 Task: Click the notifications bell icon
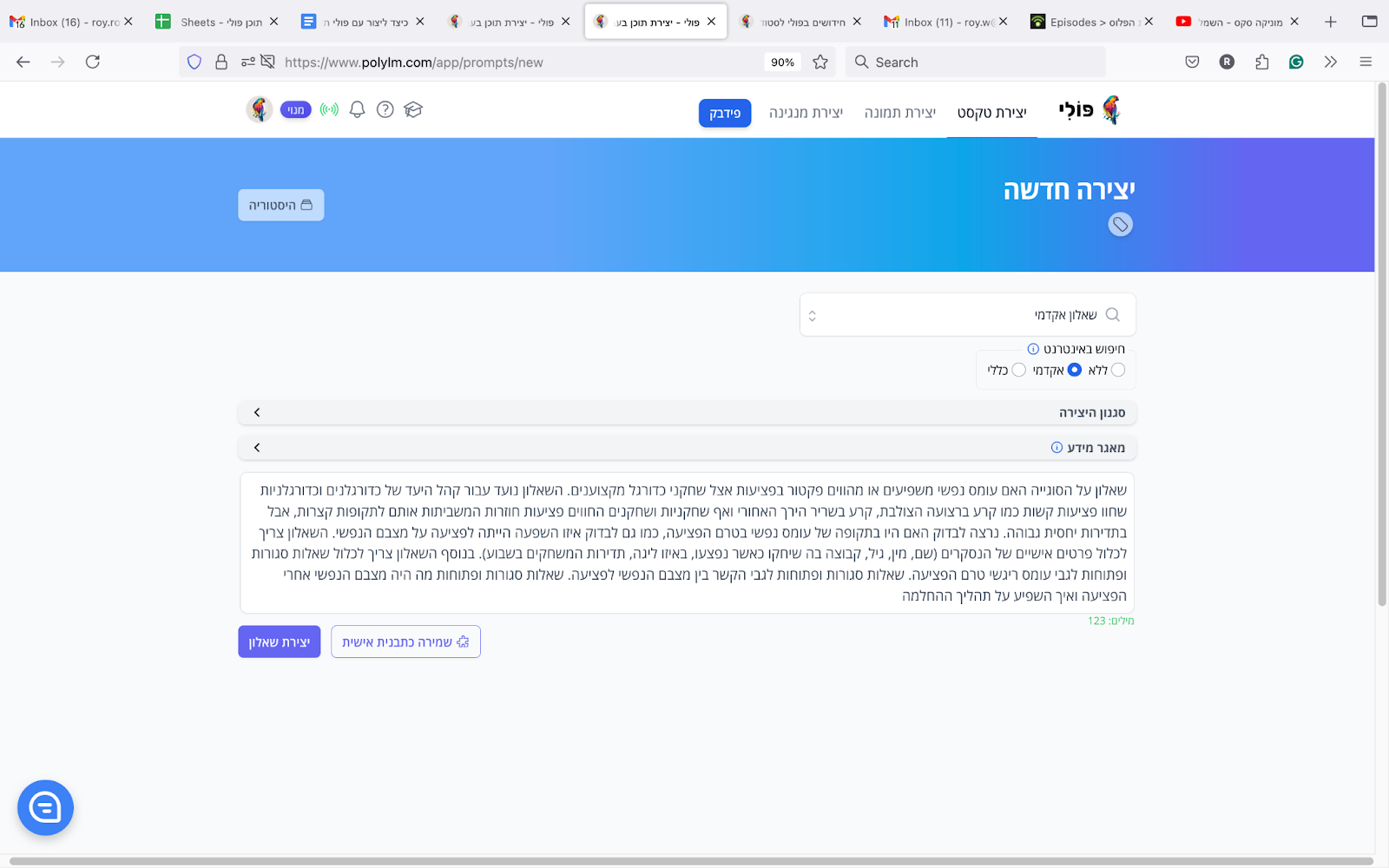pos(357,109)
